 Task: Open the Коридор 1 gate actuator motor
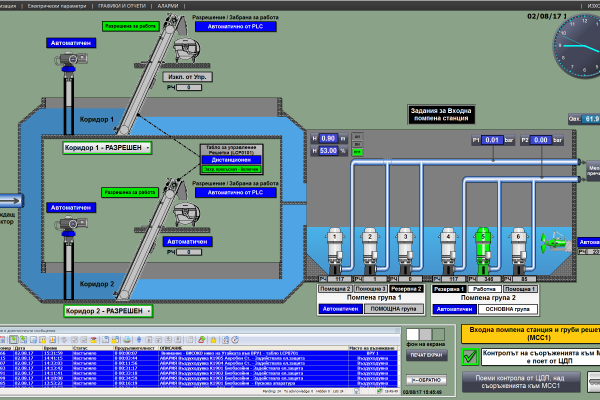coord(70,61)
